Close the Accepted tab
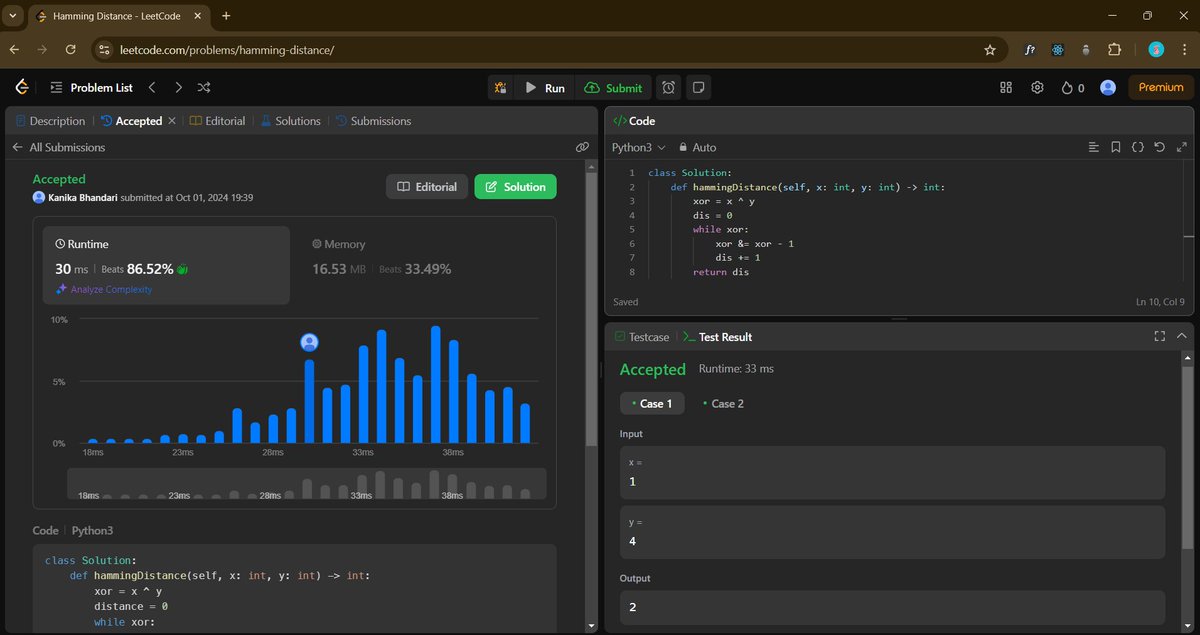The image size is (1200, 635). click(x=171, y=121)
